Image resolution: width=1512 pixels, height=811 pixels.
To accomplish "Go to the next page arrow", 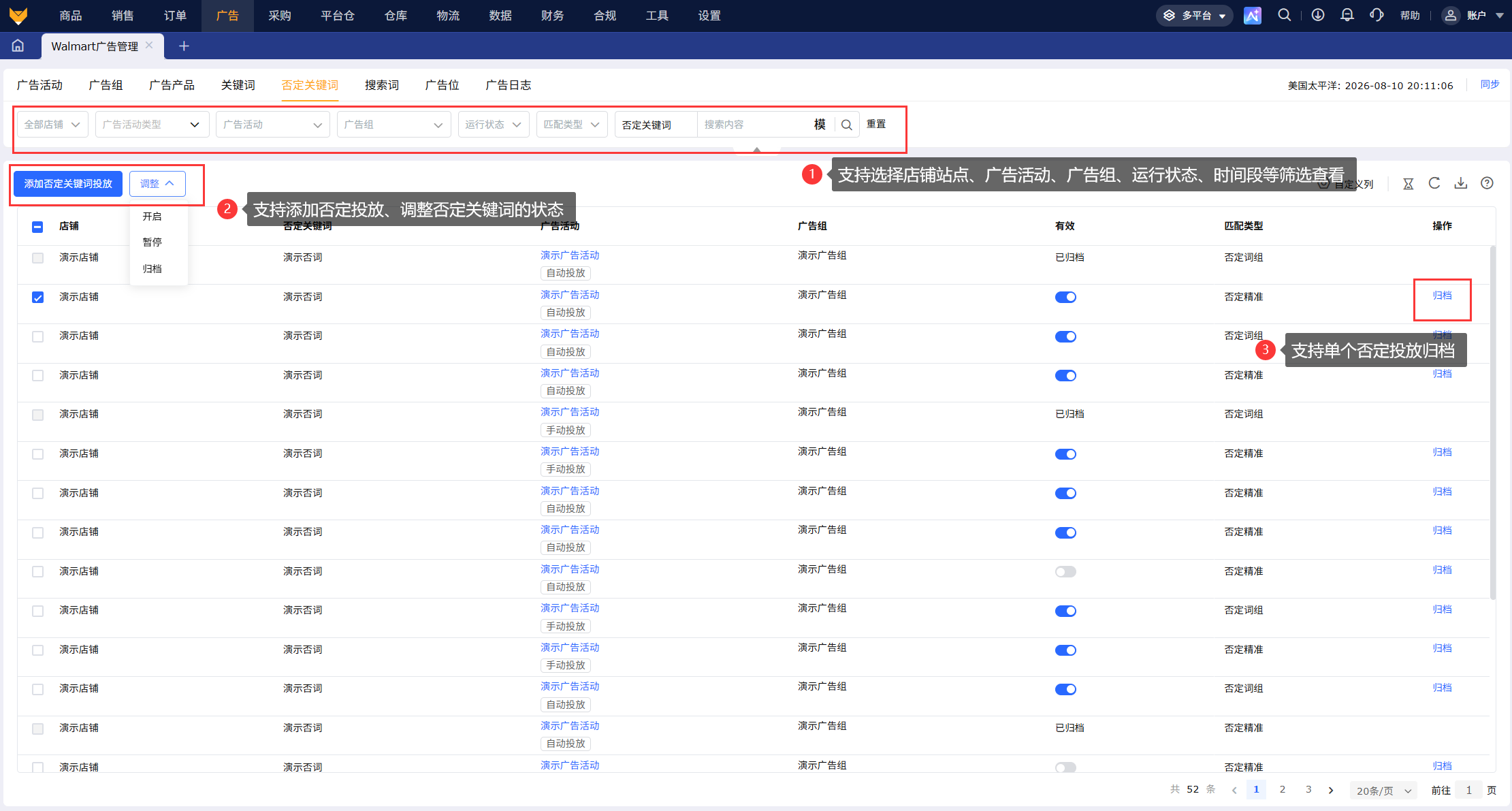I will 1331,790.
